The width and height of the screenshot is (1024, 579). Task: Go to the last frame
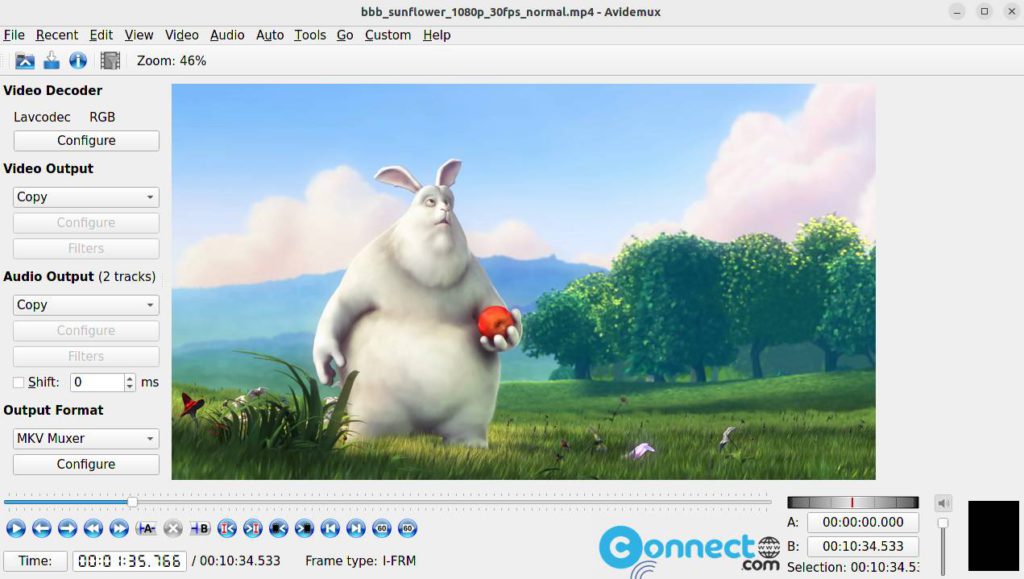coord(355,528)
